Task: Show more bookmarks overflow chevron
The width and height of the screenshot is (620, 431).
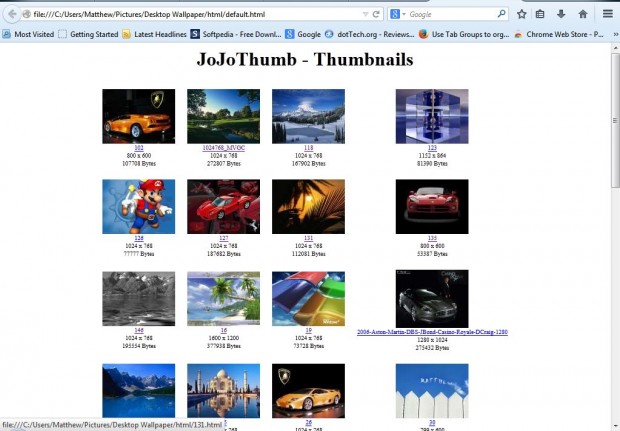Action: (x=615, y=34)
